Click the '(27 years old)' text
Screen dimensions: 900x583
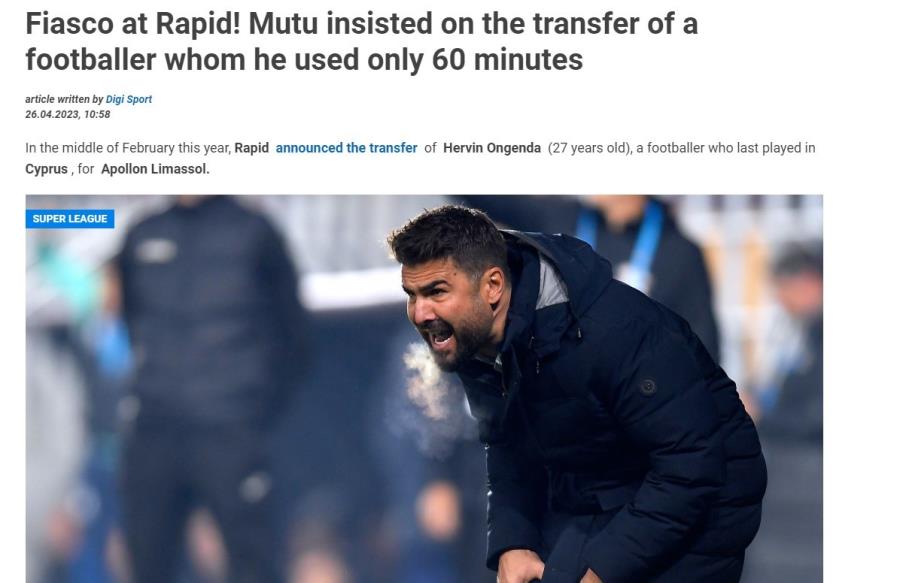tap(589, 148)
